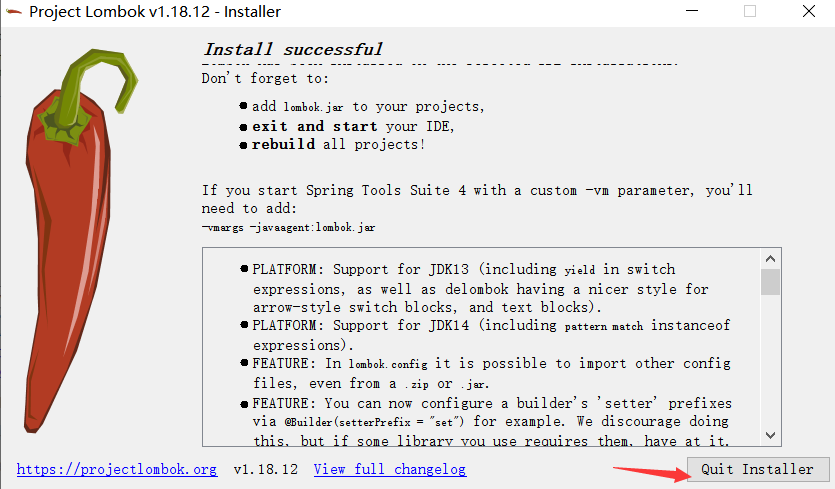835x489 pixels.
Task: Click the changelog scrollbar thumb
Action: (x=770, y=282)
